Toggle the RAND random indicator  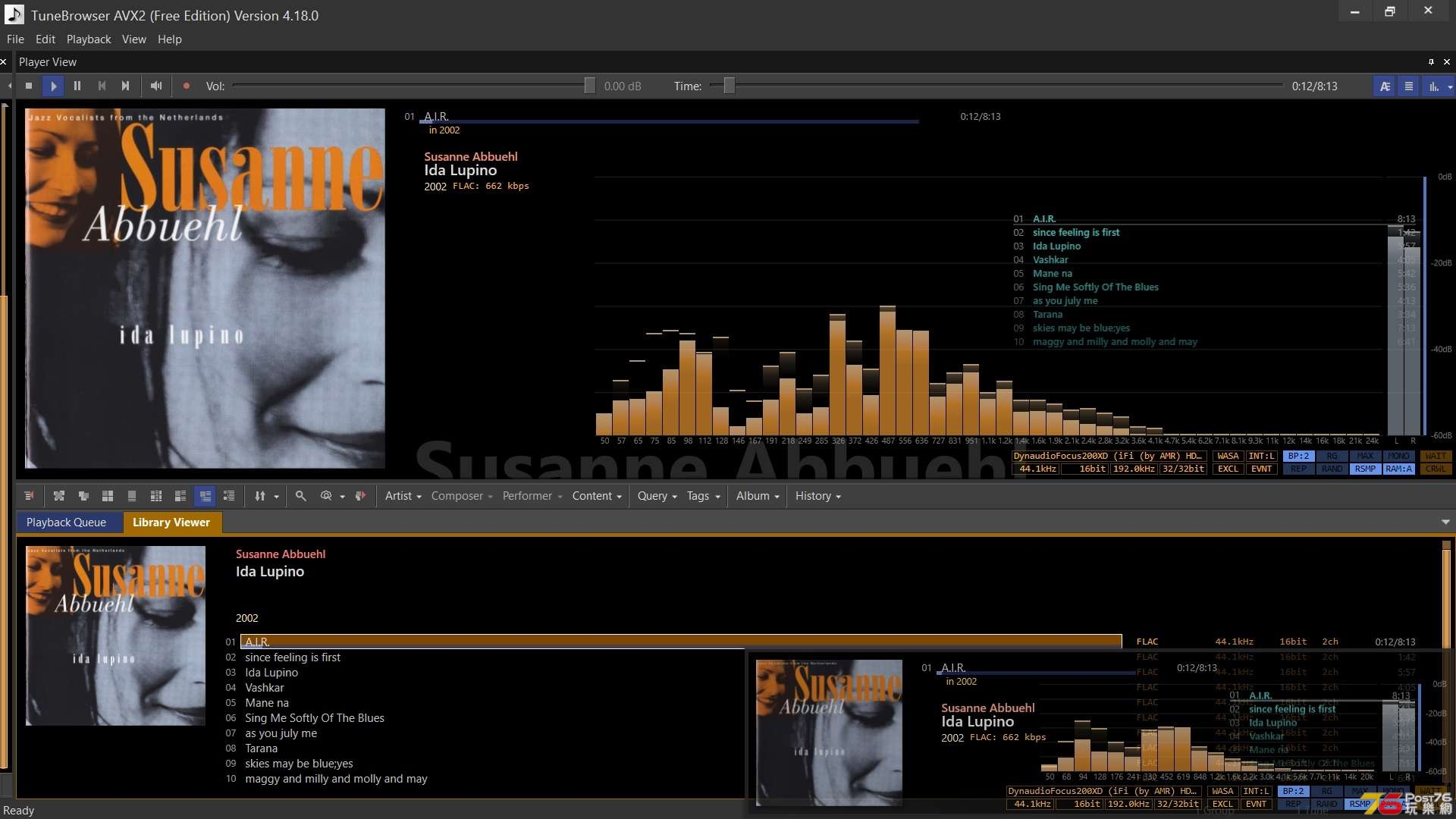(1332, 469)
